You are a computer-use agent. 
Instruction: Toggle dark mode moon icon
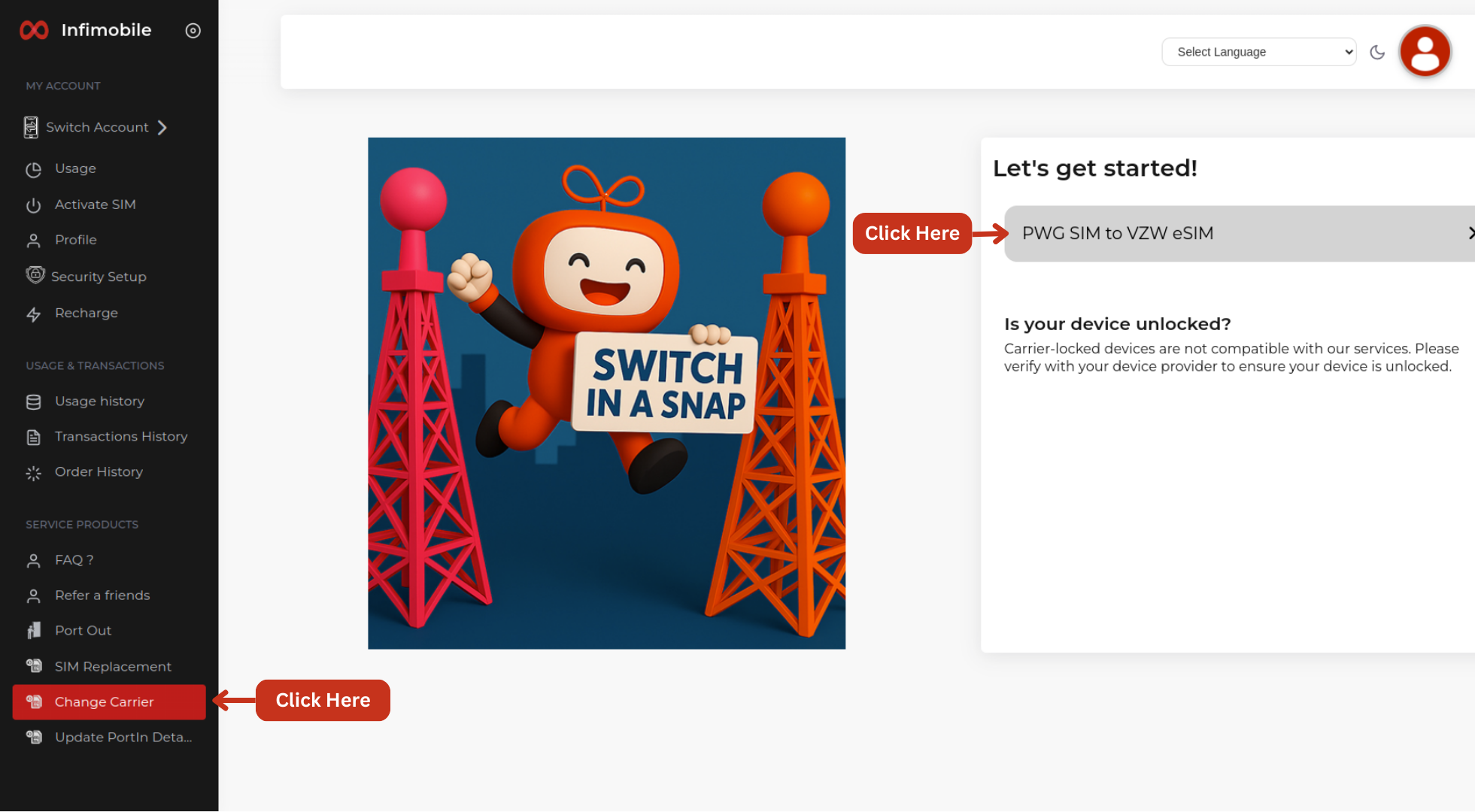click(1377, 52)
